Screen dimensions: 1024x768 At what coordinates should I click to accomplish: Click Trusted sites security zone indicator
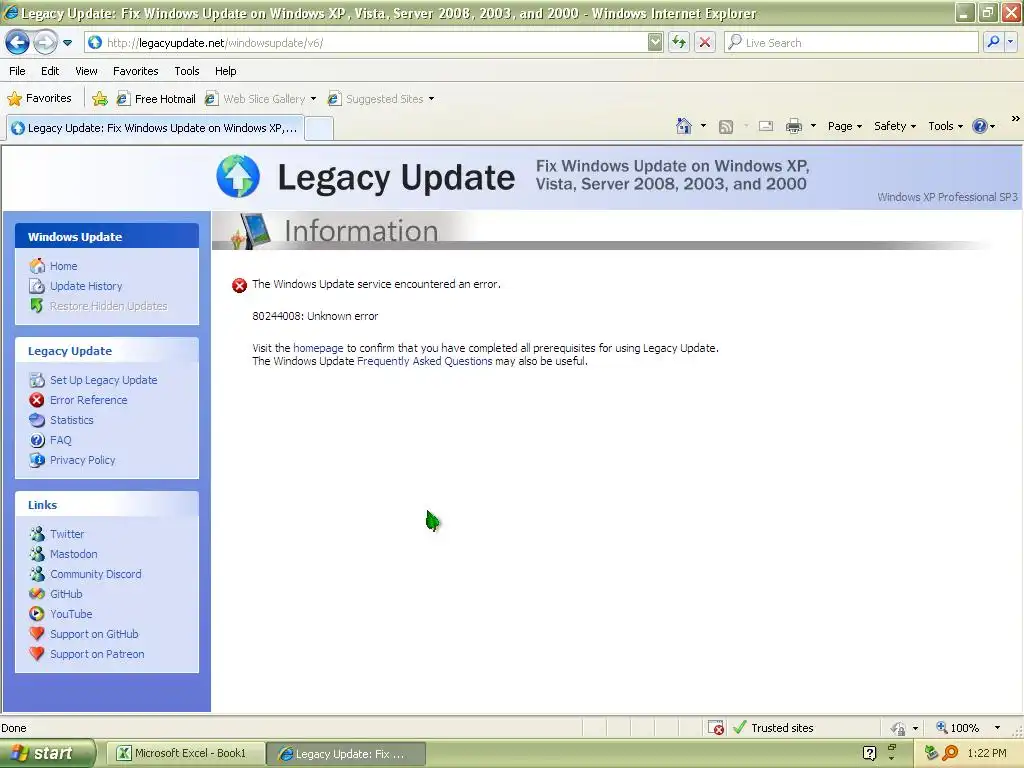coord(774,728)
